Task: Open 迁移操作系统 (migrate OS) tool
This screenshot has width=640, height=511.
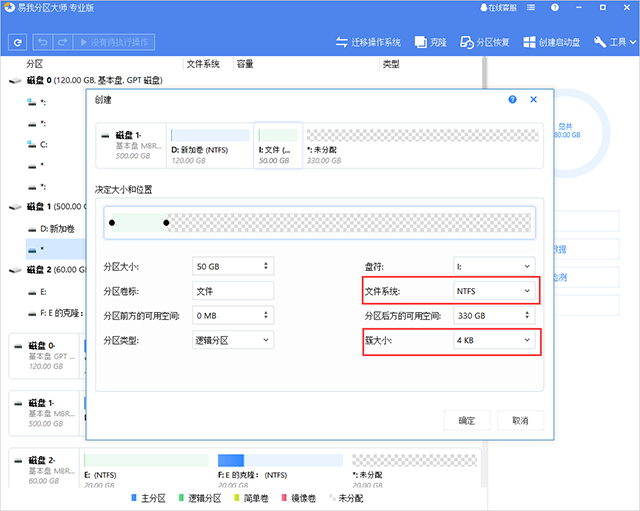Action: pyautogui.click(x=367, y=42)
